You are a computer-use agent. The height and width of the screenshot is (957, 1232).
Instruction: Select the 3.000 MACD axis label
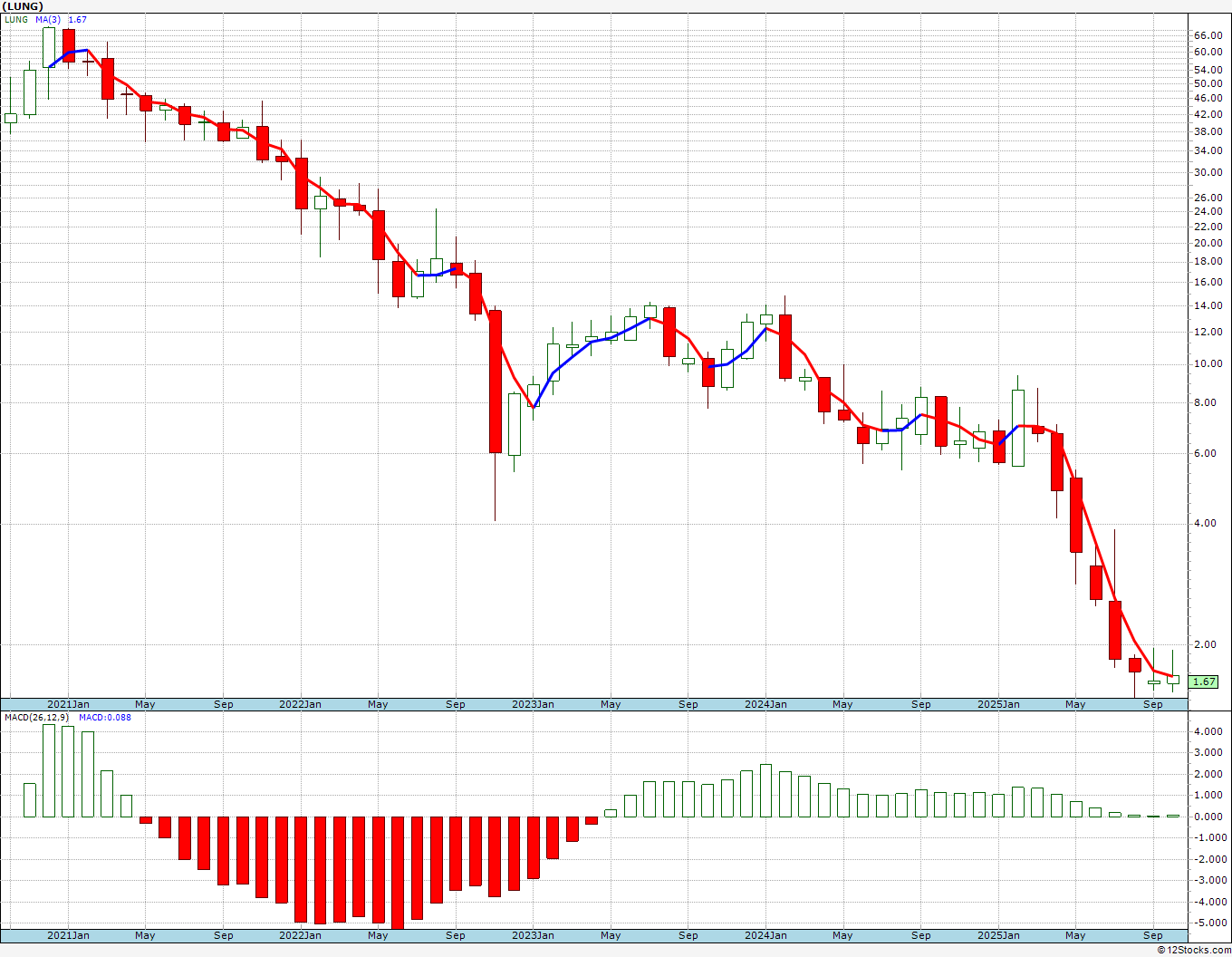(1209, 753)
